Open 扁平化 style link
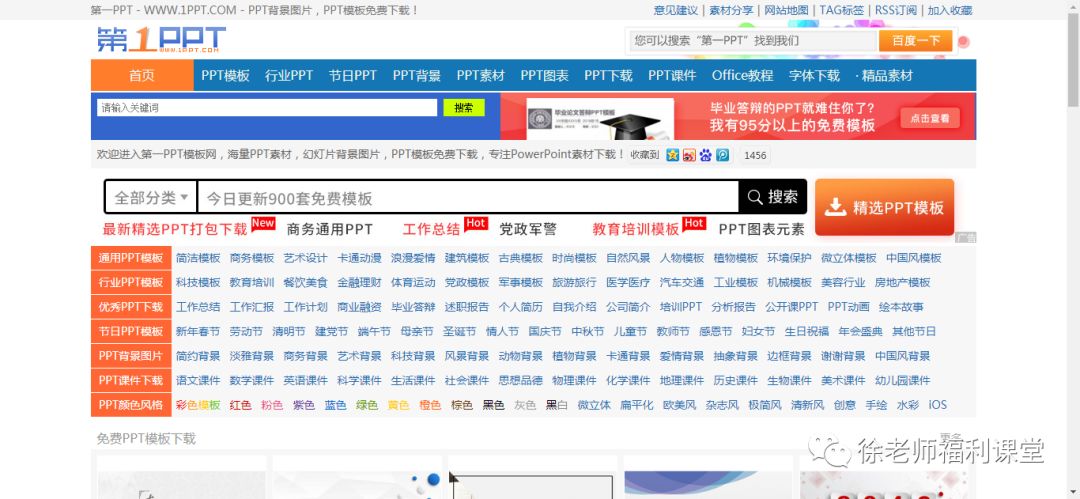Image resolution: width=1080 pixels, height=499 pixels. coord(636,405)
